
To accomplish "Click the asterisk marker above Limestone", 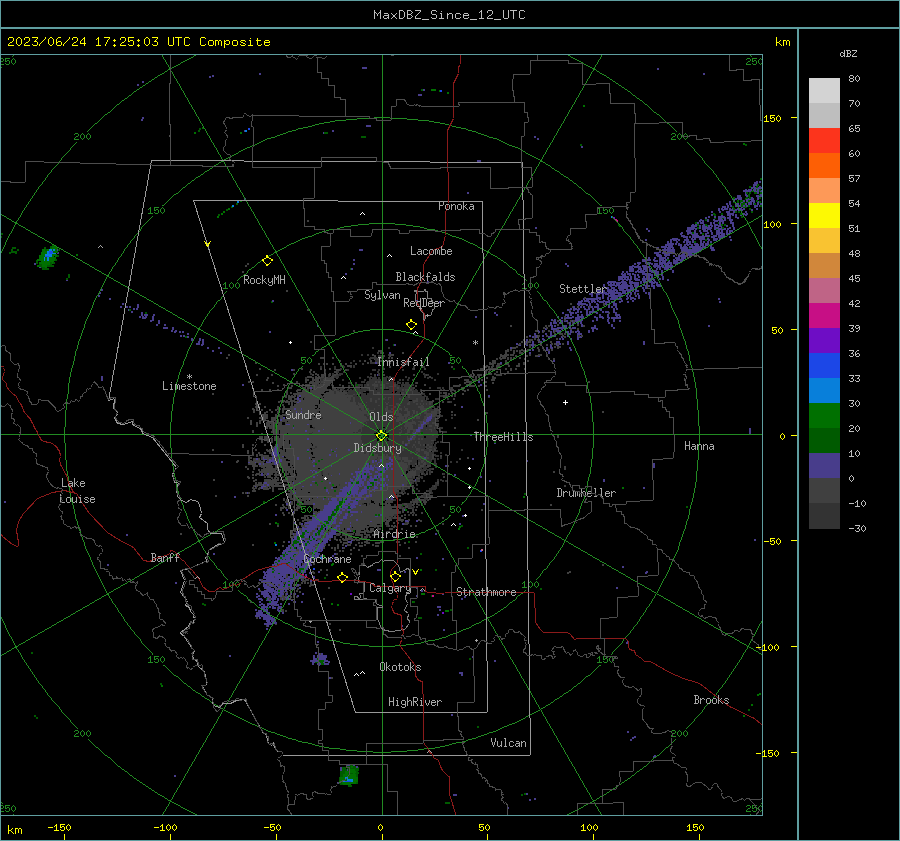I will [189, 377].
